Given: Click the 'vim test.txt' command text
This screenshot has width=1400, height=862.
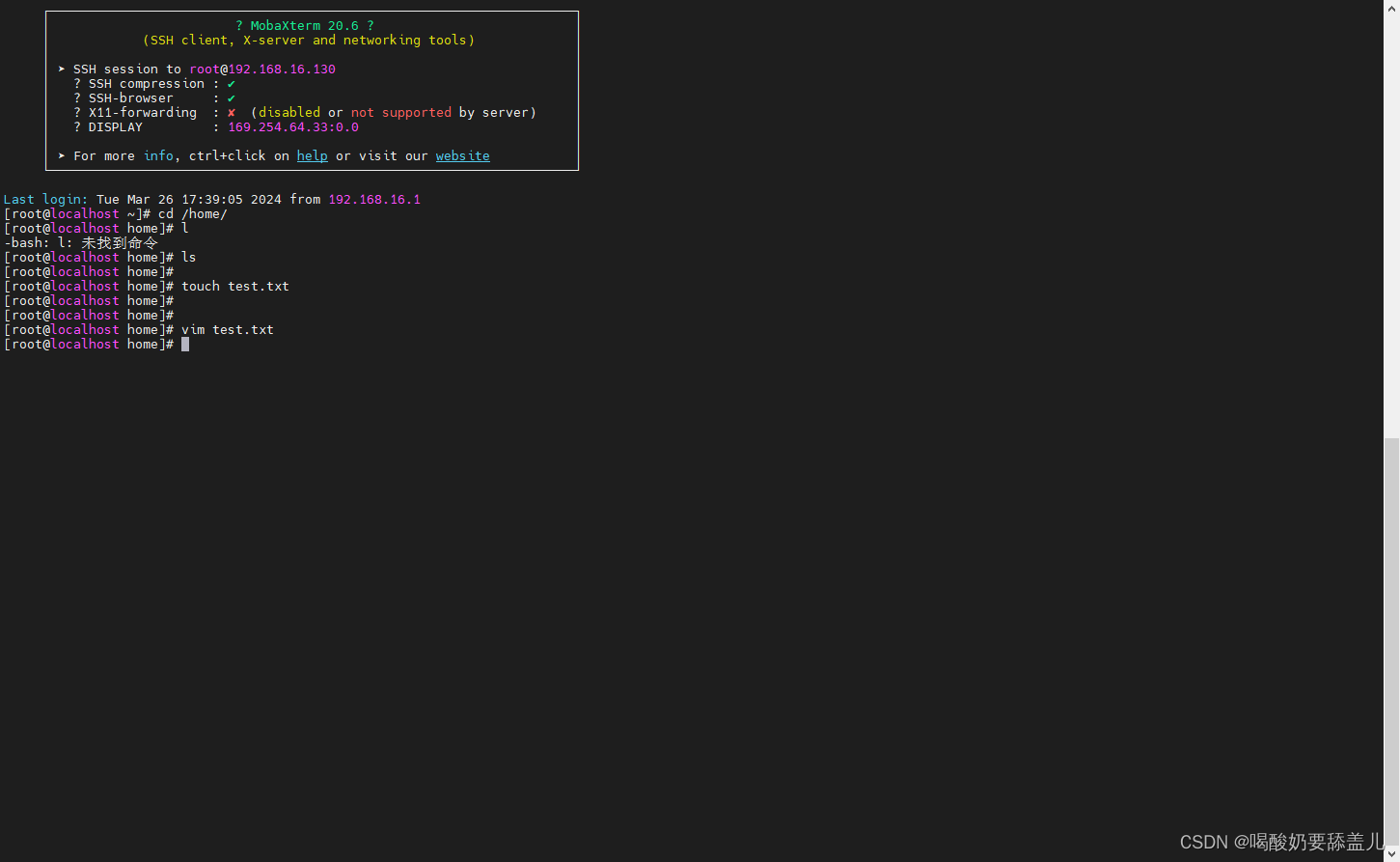Looking at the screenshot, I should click(x=228, y=330).
